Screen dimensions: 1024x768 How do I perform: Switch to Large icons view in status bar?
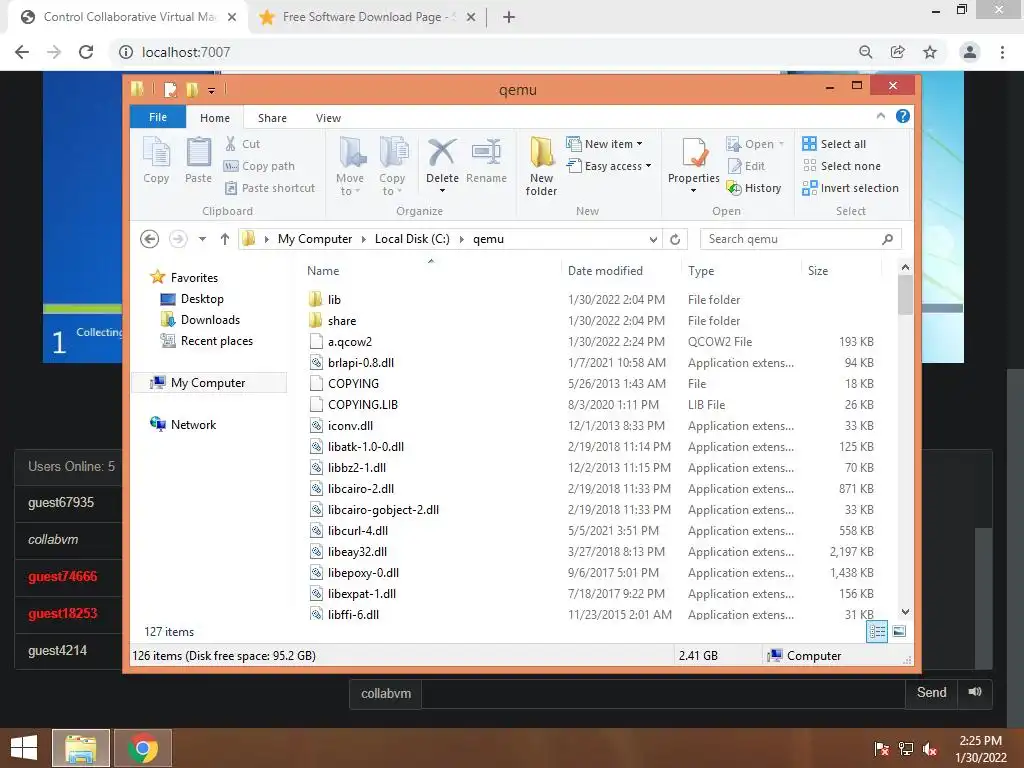899,631
